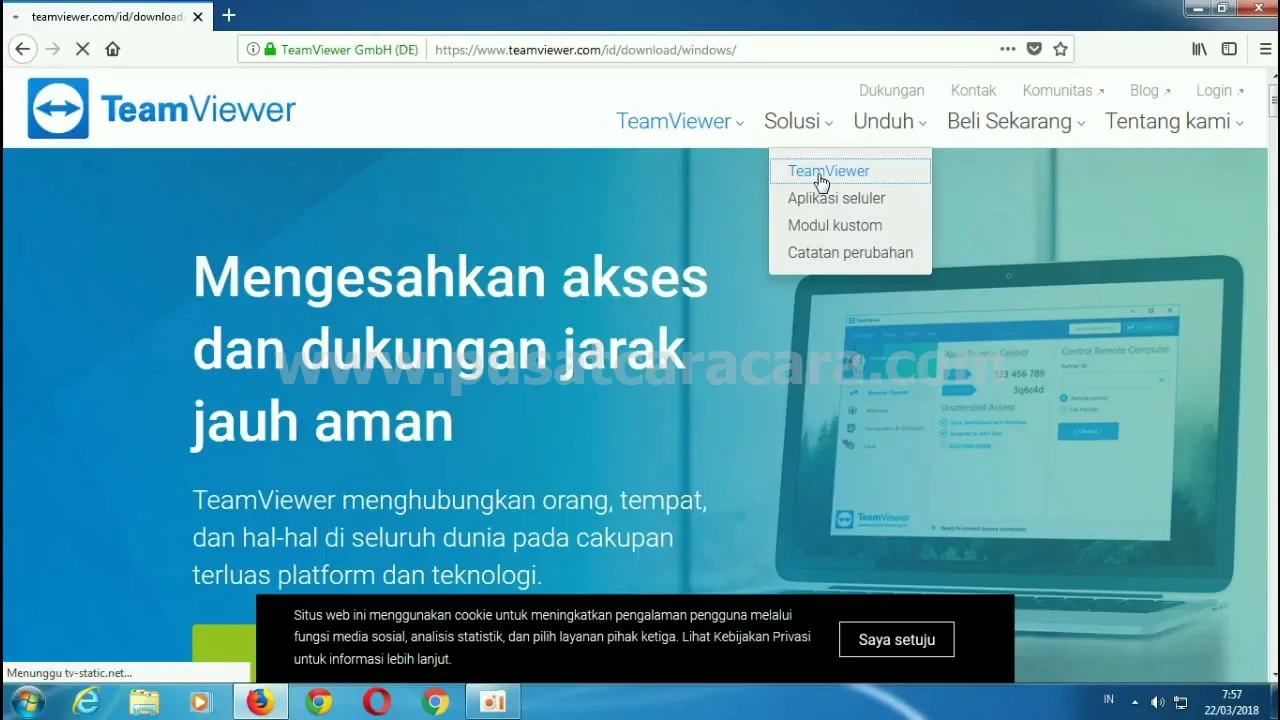
Task: Stop page loading with the X button
Action: (x=82, y=49)
